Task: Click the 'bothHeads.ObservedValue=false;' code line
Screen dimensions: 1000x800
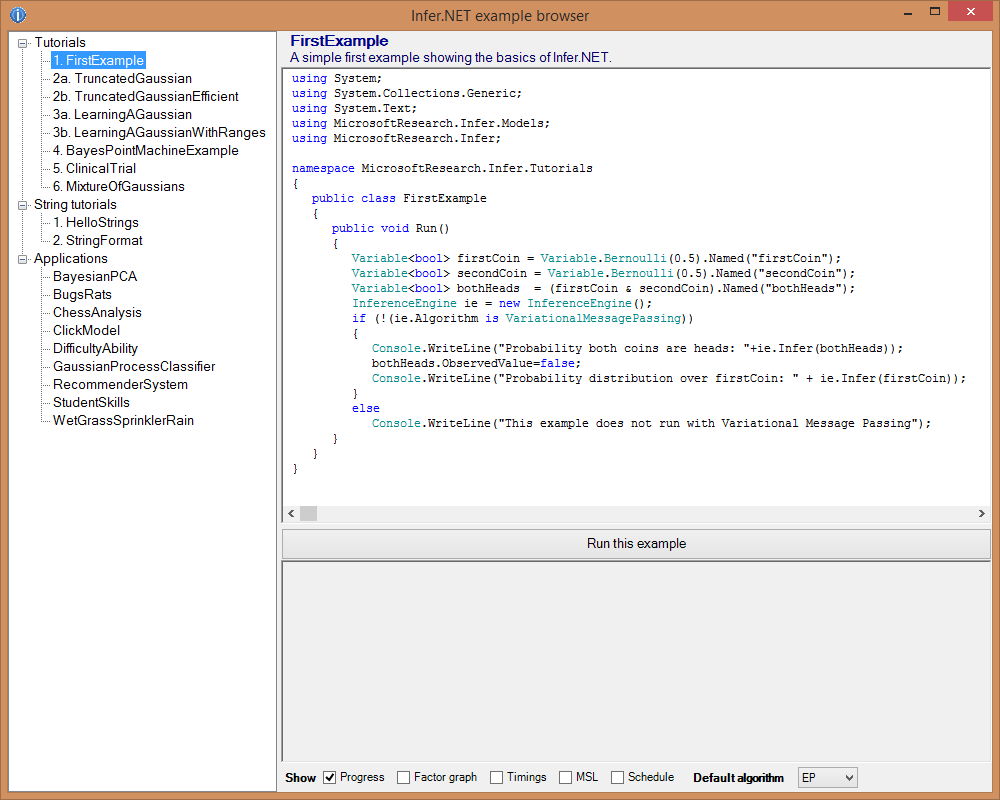Action: tap(476, 364)
